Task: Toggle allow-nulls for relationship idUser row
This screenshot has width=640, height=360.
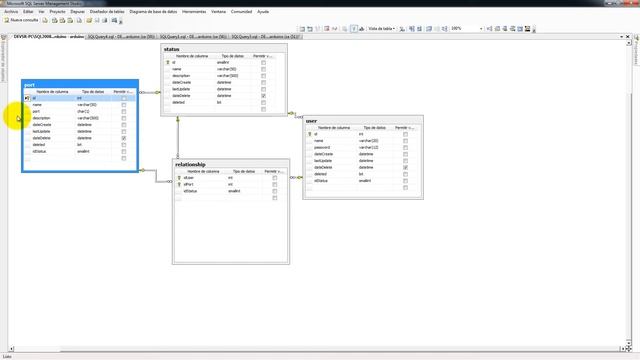Action: coord(275,178)
